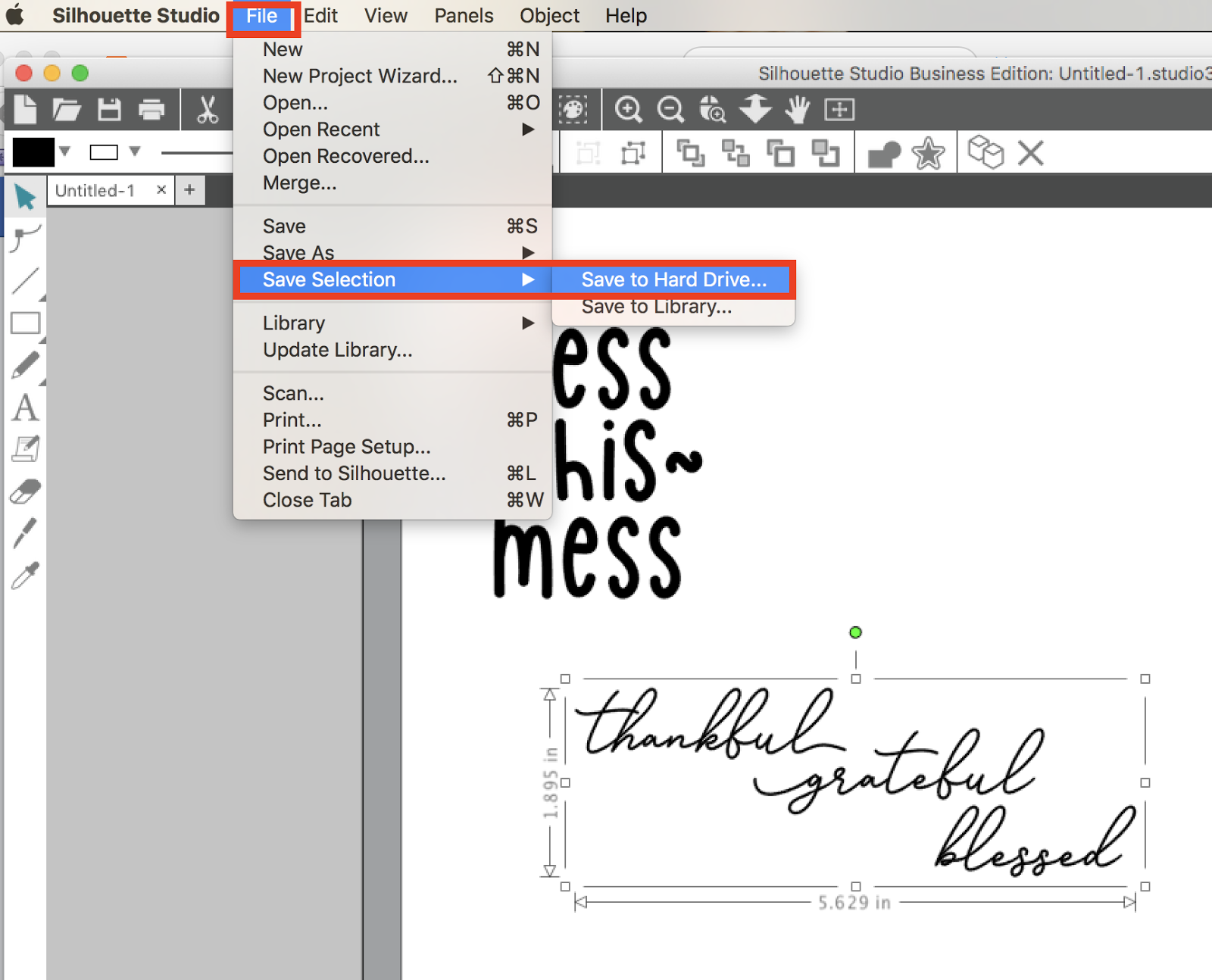Screen dimensions: 1212x980
Task: Click the X delete icon in toolbar
Action: 1030,153
